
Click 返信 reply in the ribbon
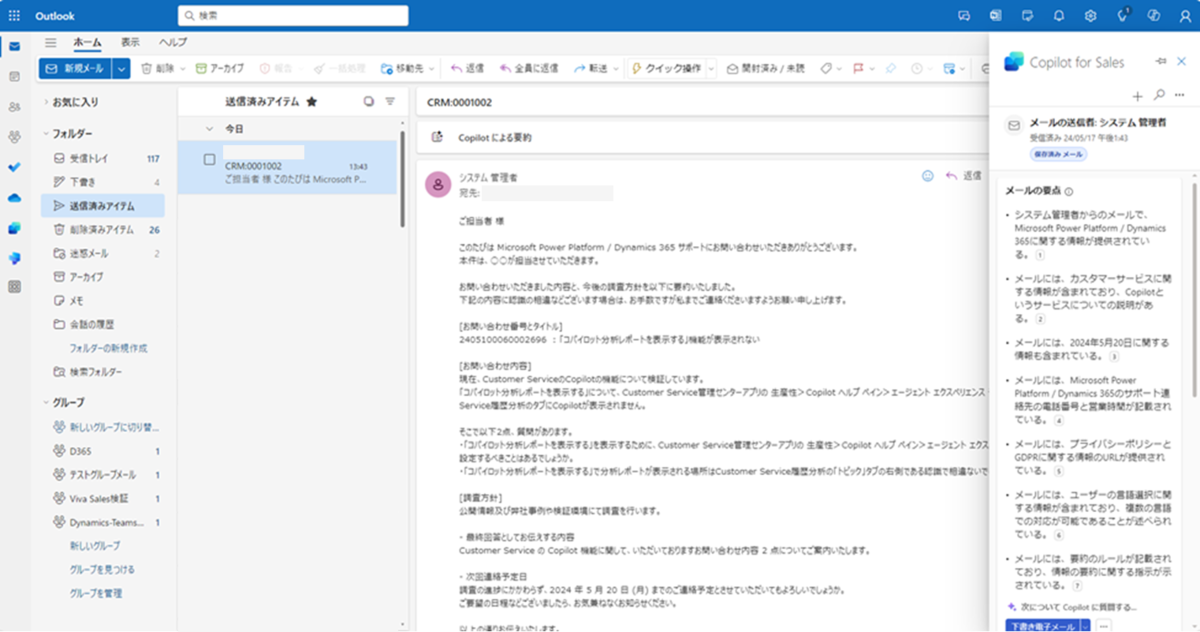pyautogui.click(x=467, y=68)
